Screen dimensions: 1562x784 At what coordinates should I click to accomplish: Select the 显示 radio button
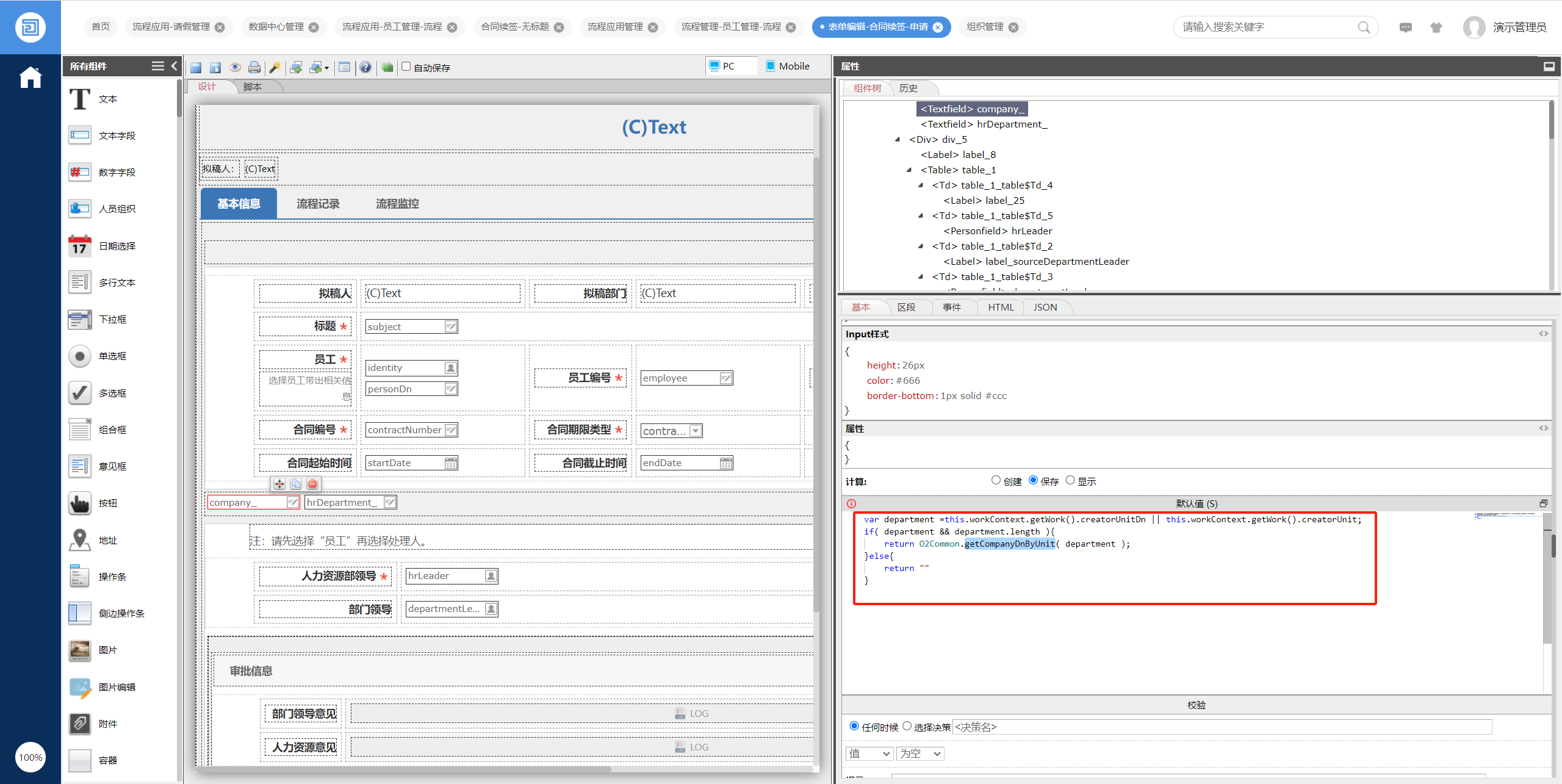click(x=1070, y=480)
